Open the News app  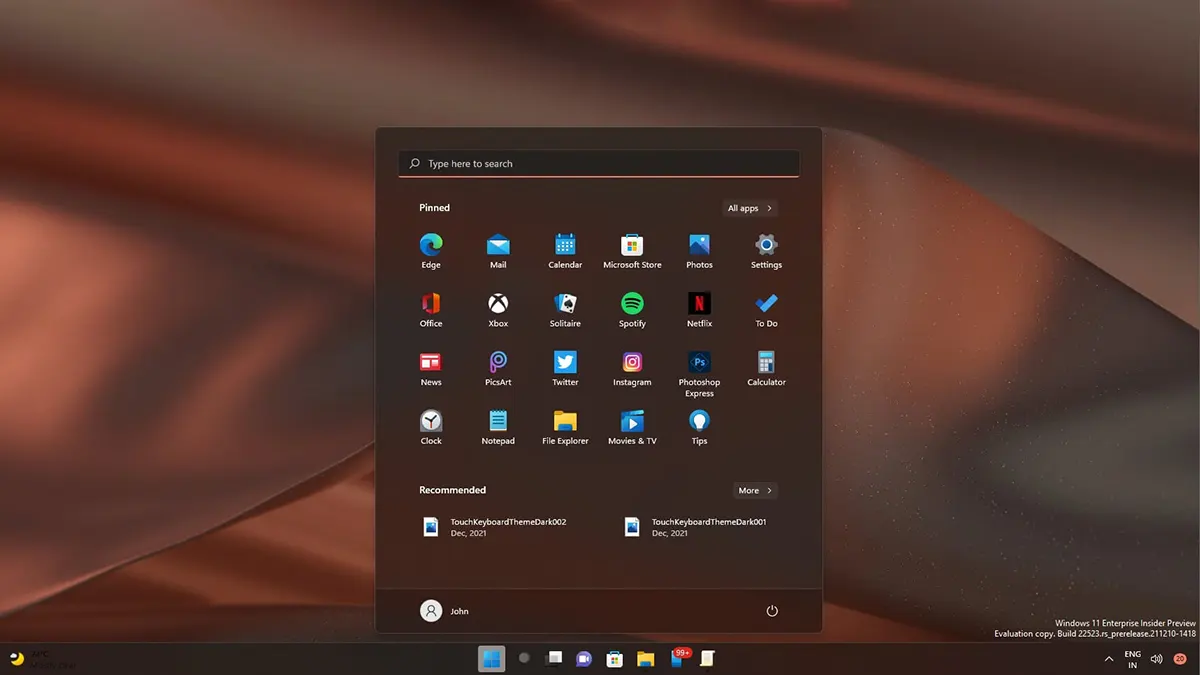pyautogui.click(x=431, y=368)
